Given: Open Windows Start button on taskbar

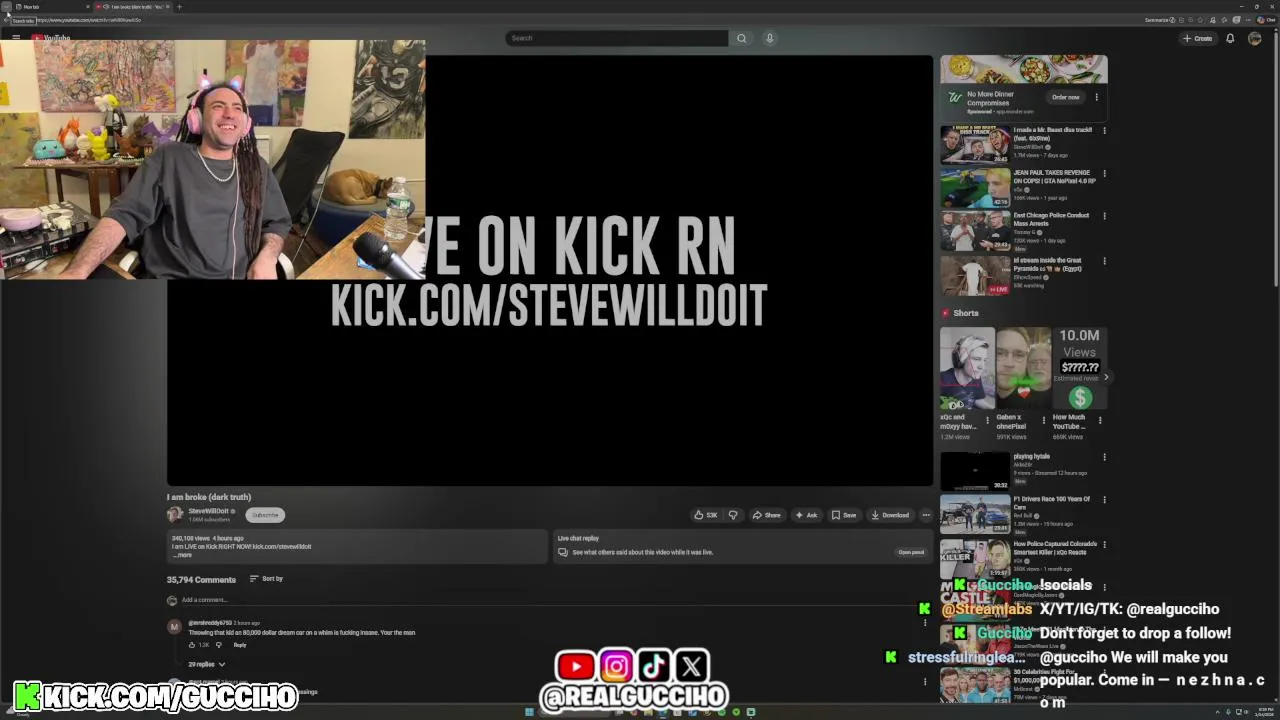Looking at the screenshot, I should point(529,712).
